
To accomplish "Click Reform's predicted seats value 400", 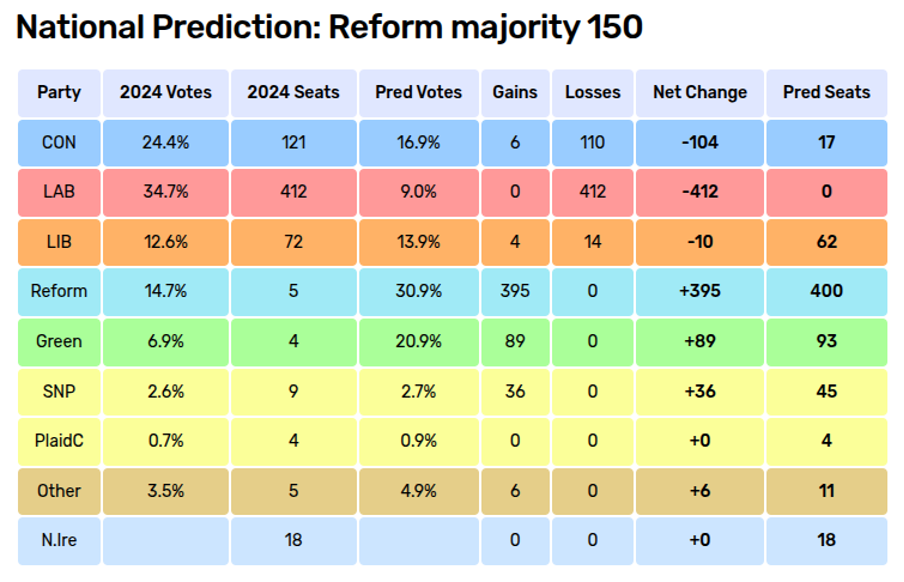I will (826, 292).
